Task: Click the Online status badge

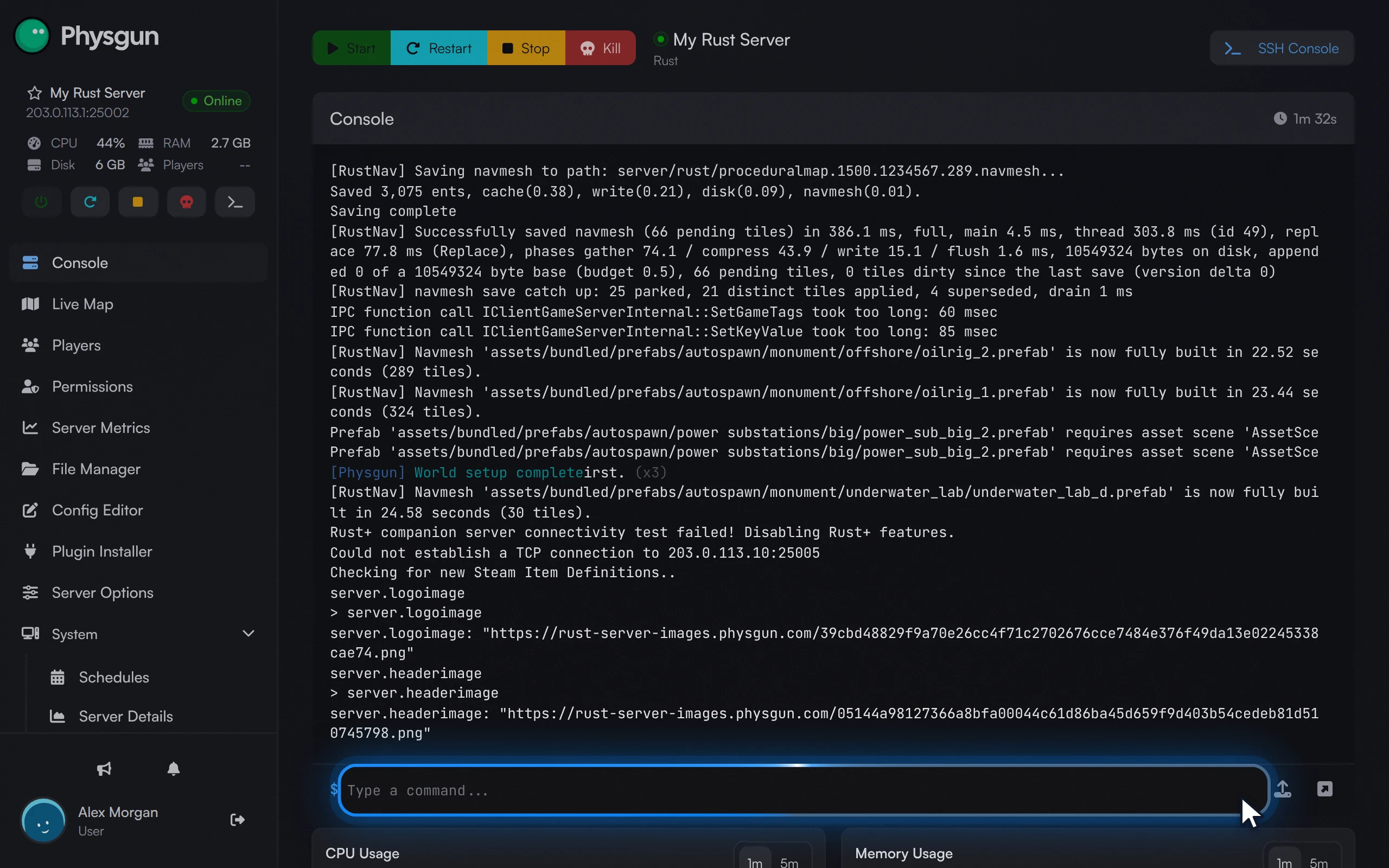Action: [x=216, y=101]
